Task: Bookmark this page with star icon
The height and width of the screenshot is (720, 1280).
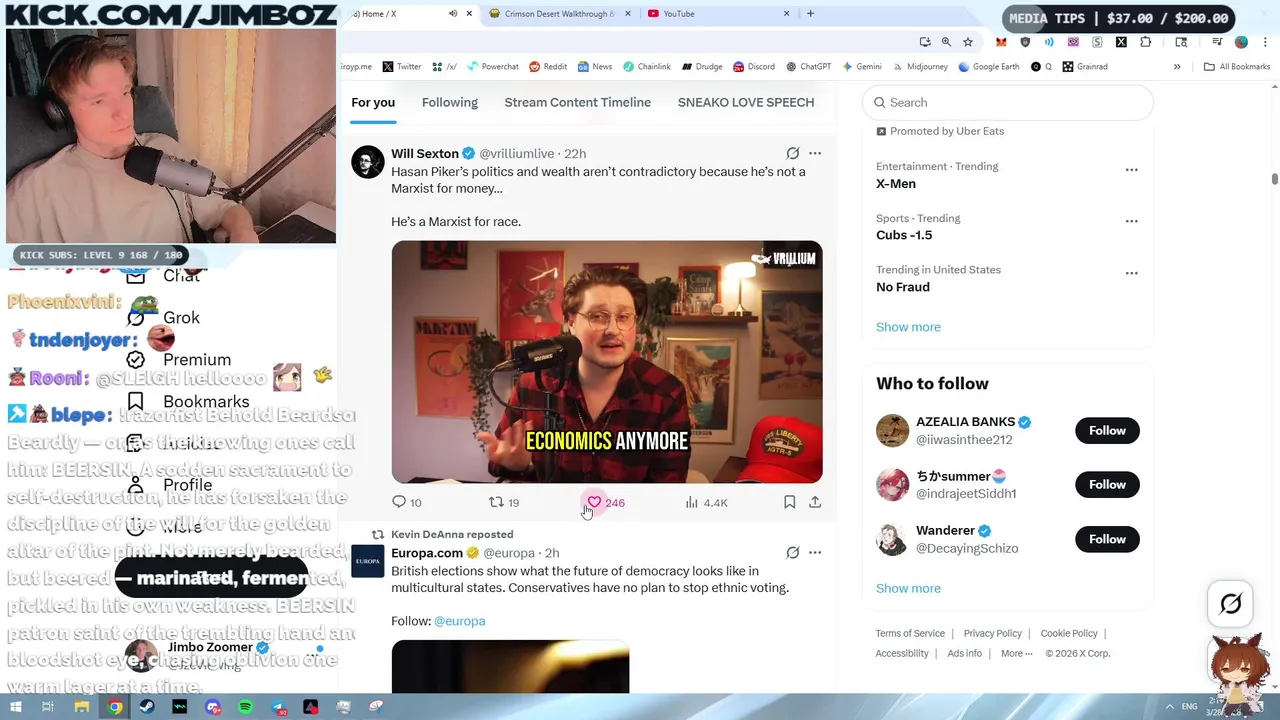Action: pos(967,42)
